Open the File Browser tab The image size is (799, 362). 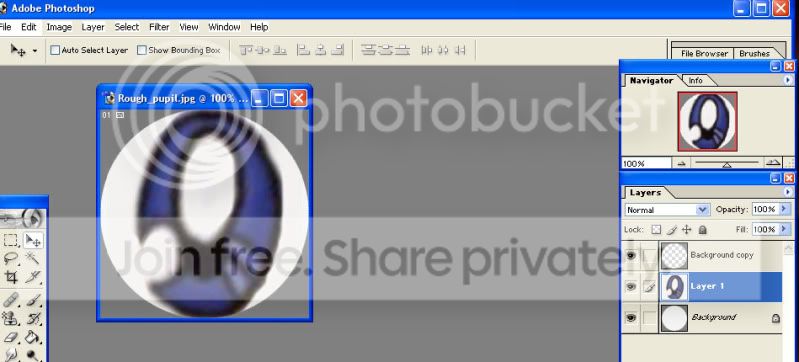[704, 53]
